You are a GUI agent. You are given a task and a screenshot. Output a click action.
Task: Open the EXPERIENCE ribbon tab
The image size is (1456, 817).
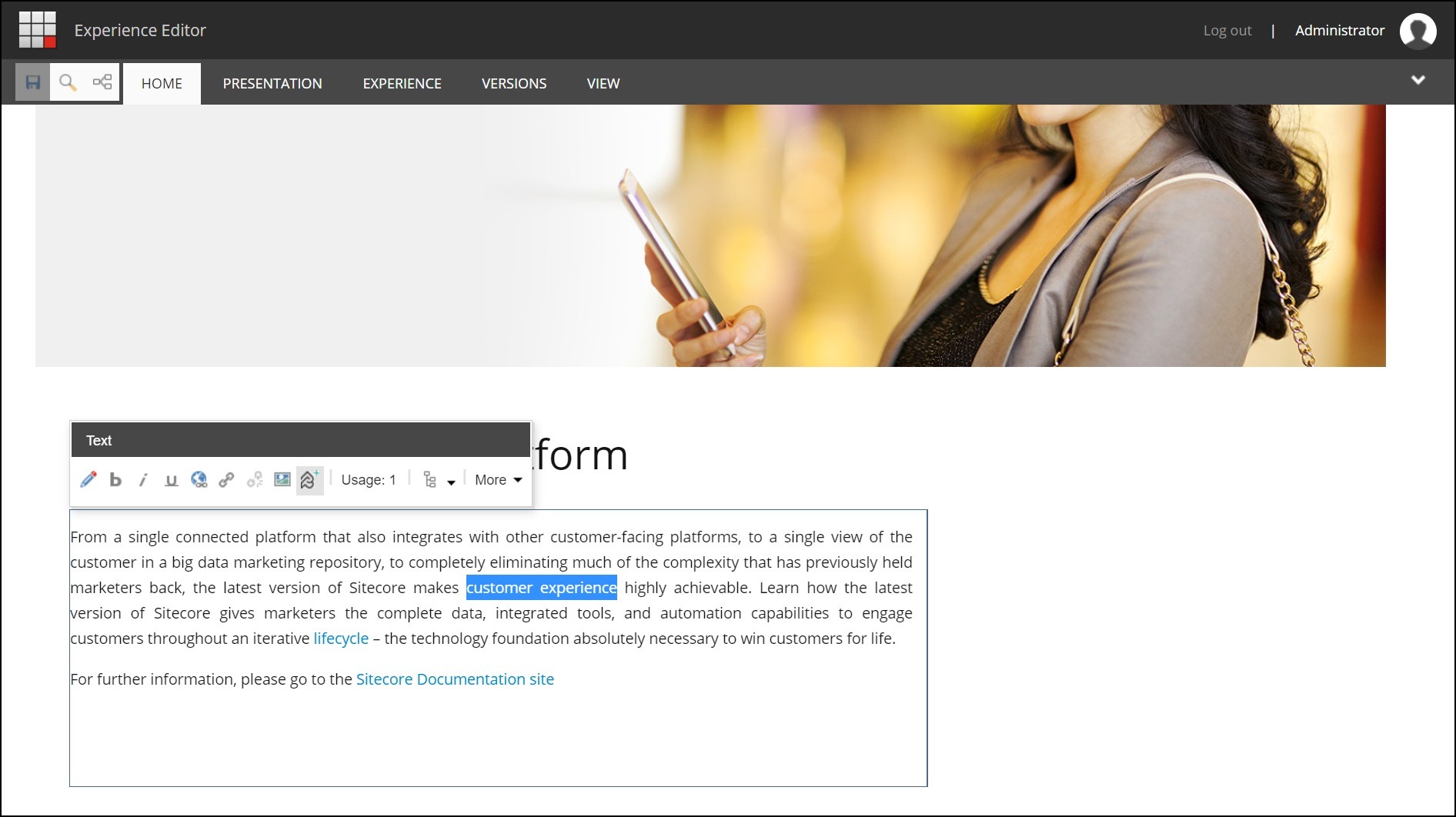click(402, 83)
